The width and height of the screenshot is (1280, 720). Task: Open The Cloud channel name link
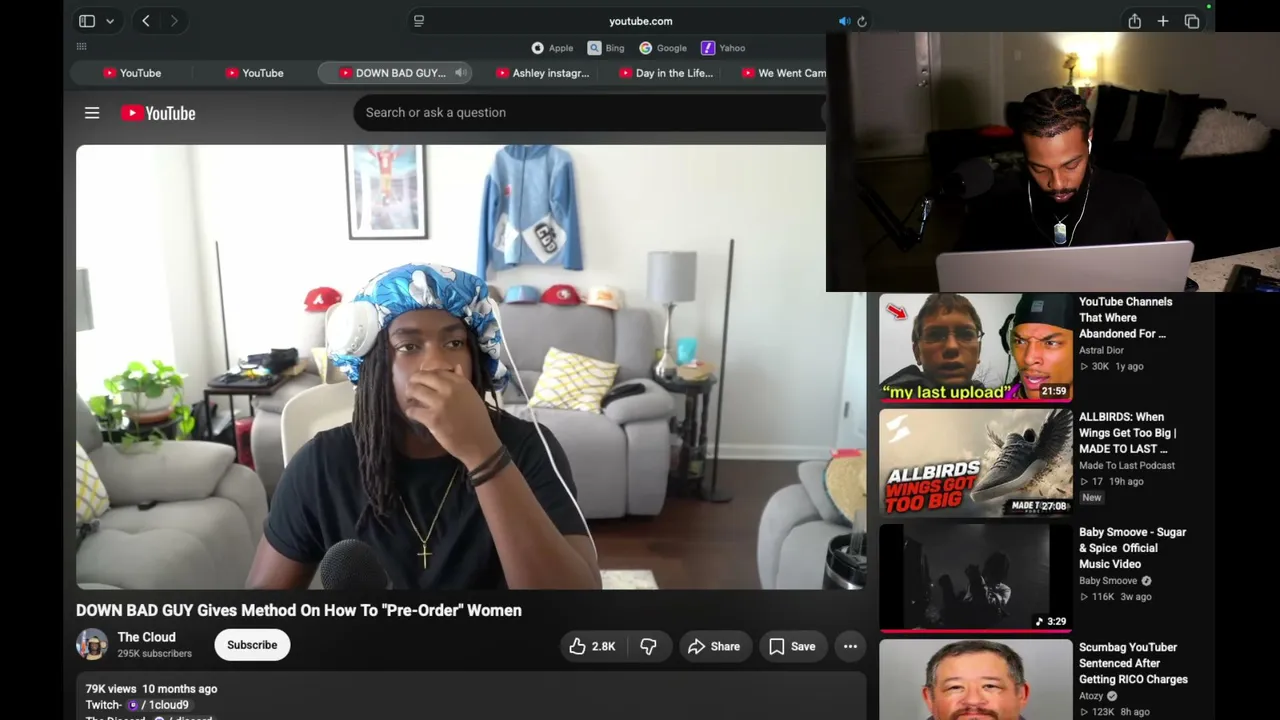tap(146, 637)
